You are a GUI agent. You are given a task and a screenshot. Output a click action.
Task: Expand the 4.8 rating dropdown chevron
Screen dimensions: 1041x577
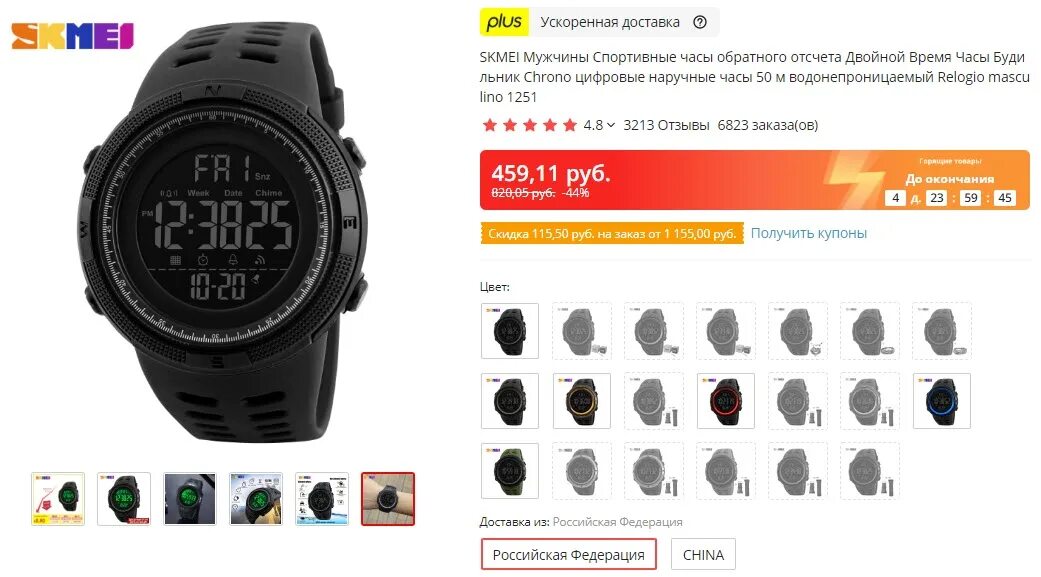[611, 125]
